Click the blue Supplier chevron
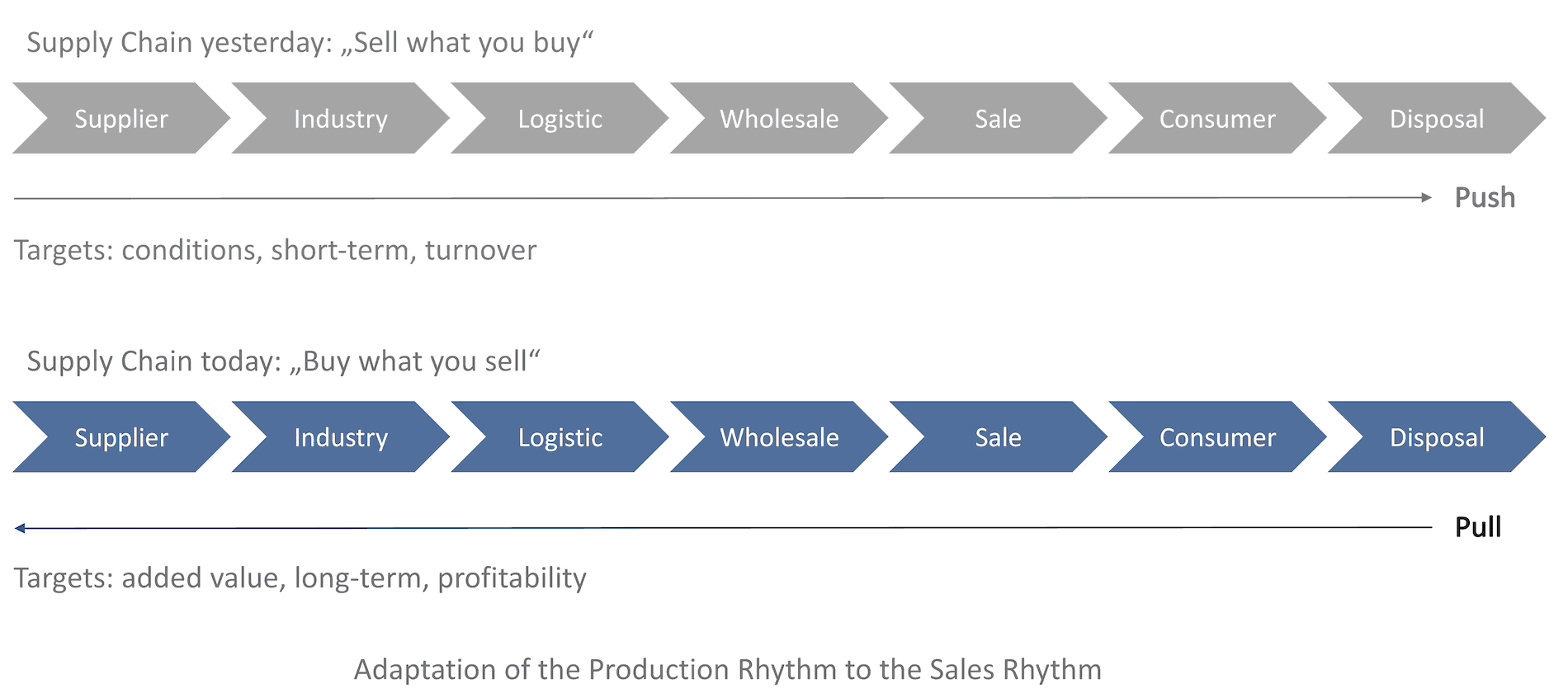The image size is (1568, 698). (x=121, y=437)
